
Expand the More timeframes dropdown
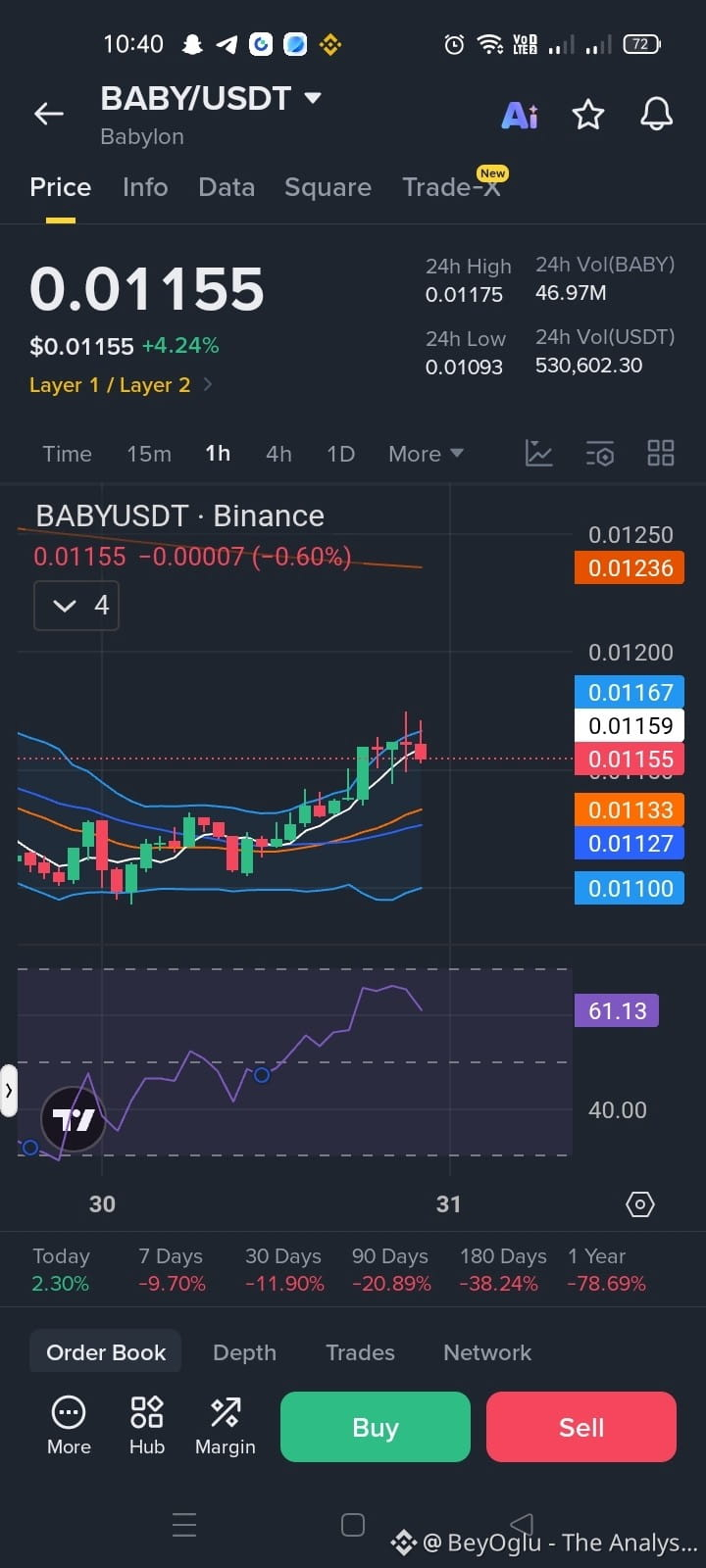(x=426, y=454)
